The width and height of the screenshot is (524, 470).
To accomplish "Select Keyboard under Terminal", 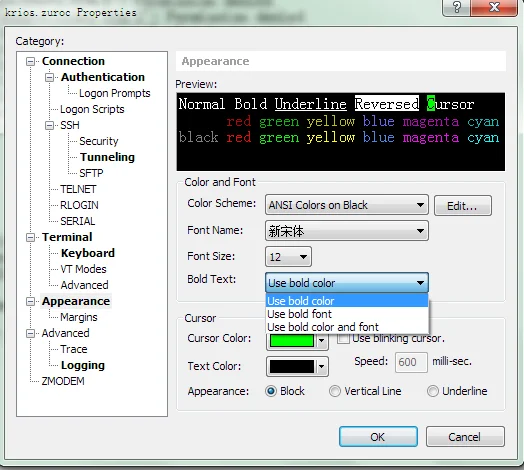I will [88, 253].
